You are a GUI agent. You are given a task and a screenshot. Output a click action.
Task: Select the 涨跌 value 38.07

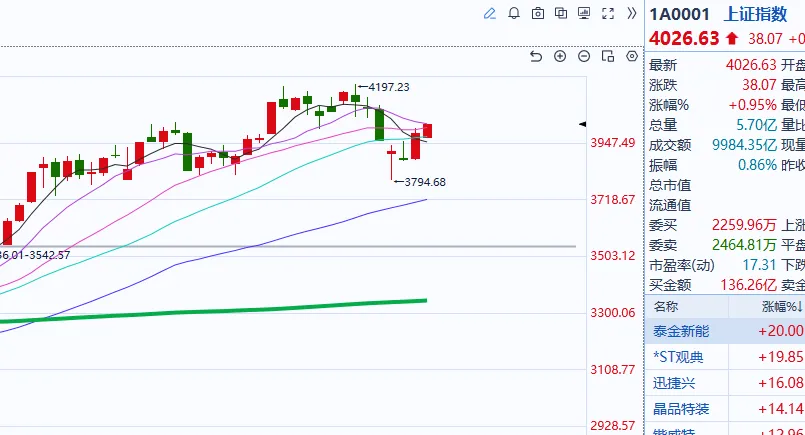pyautogui.click(x=759, y=85)
